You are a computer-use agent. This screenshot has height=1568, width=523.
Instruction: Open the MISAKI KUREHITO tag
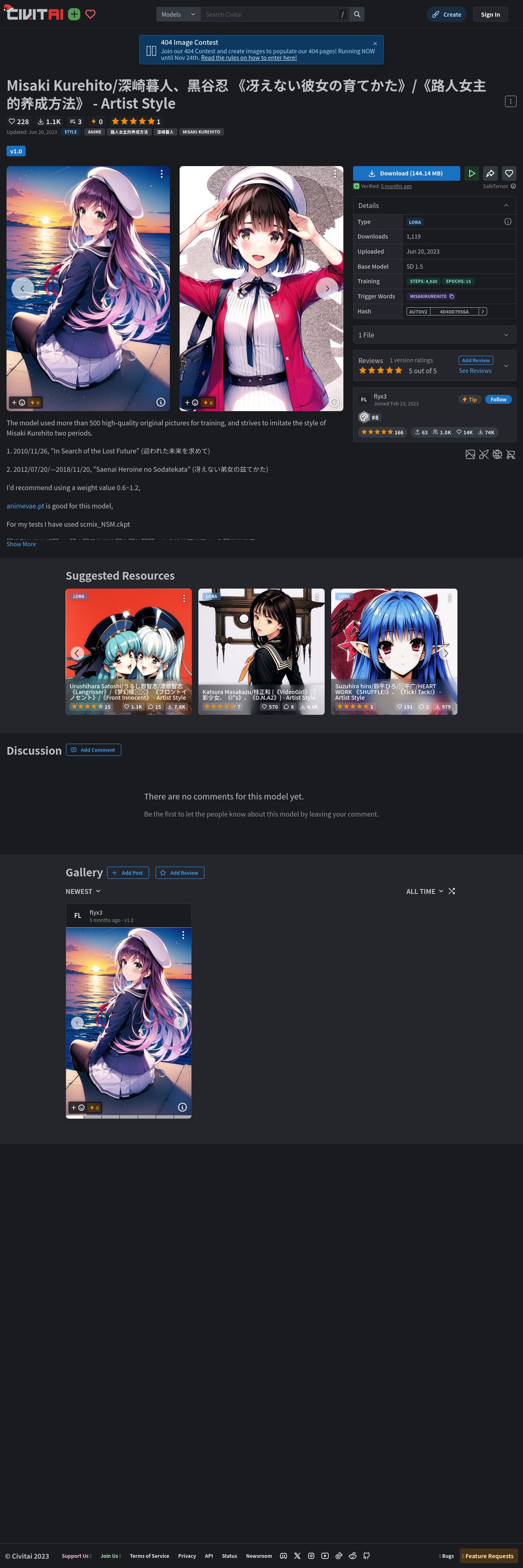pos(202,132)
